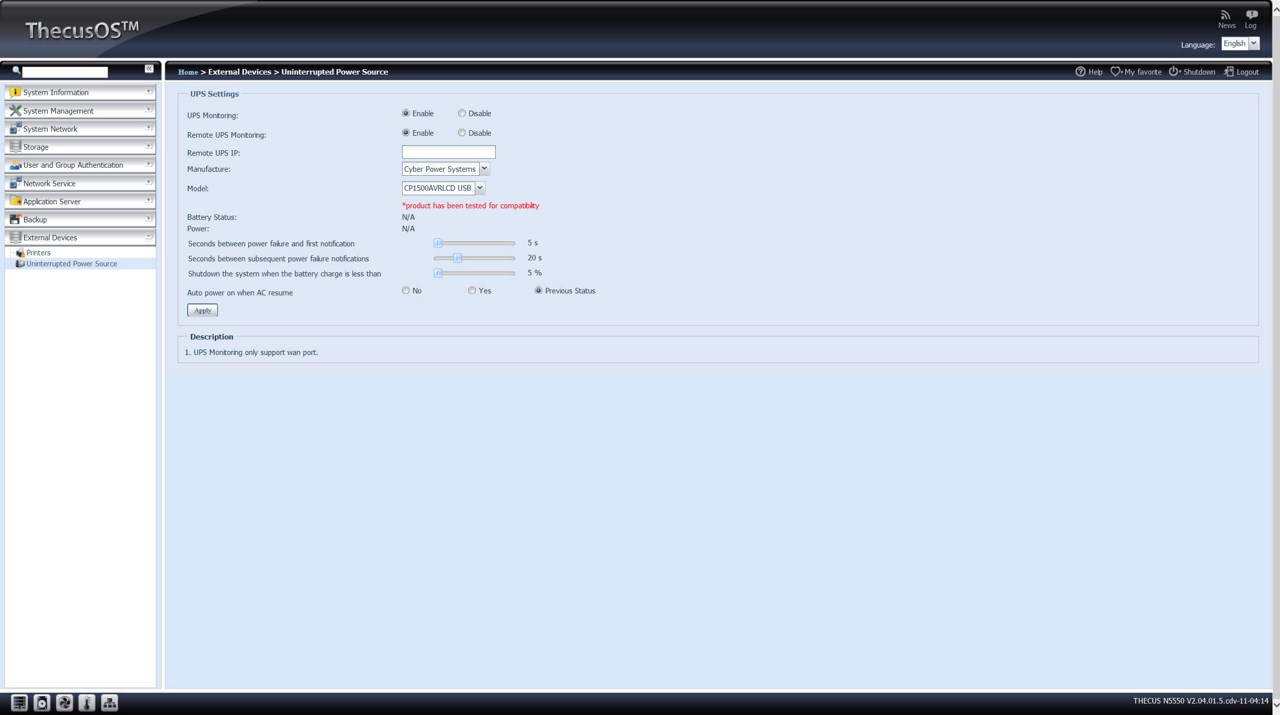
Task: Click the Storage drive icon
Action: tap(15, 147)
